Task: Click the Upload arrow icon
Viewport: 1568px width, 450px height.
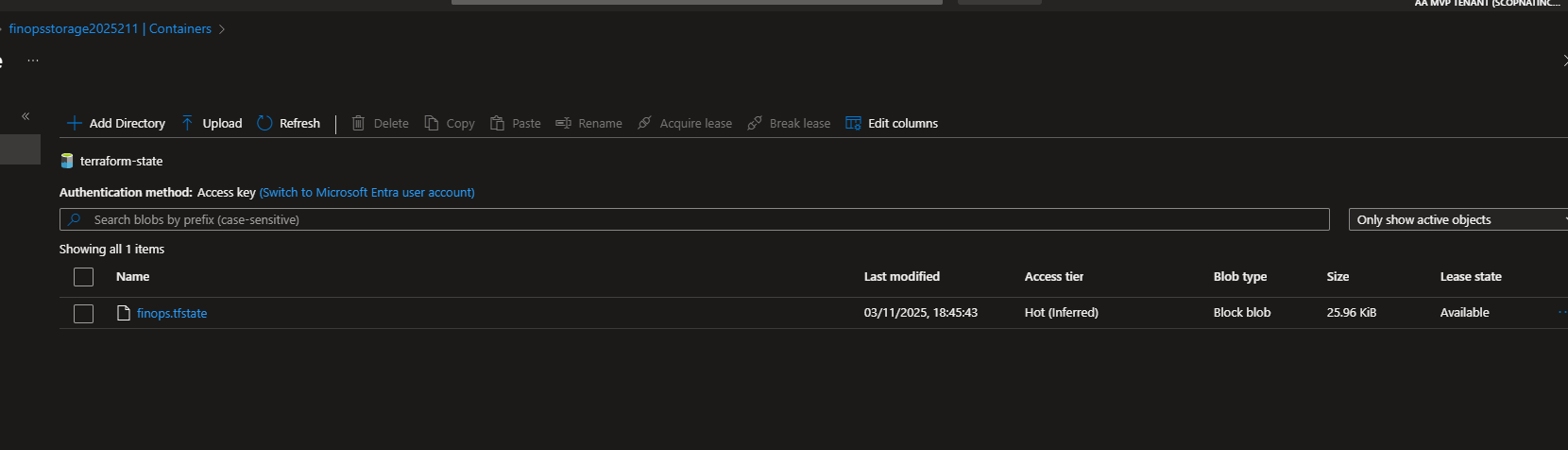Action: click(187, 123)
